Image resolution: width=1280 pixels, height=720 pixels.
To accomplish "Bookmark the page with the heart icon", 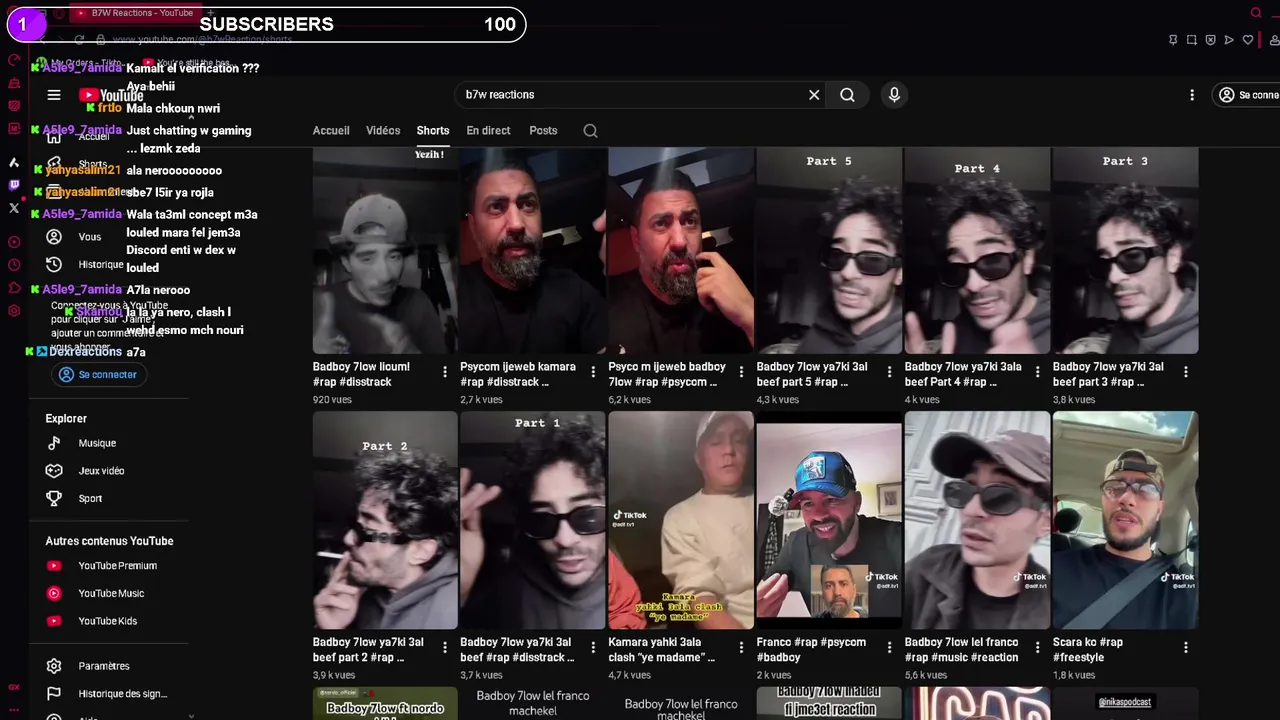I will point(1248,40).
